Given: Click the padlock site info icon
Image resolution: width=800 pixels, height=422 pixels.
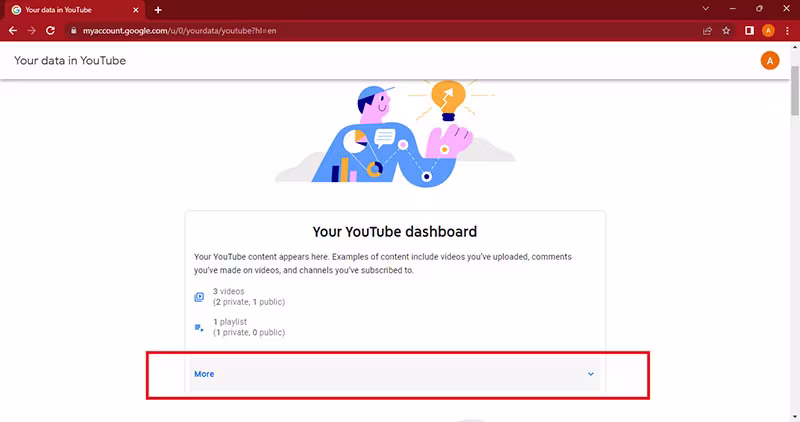Looking at the screenshot, I should coord(73,31).
